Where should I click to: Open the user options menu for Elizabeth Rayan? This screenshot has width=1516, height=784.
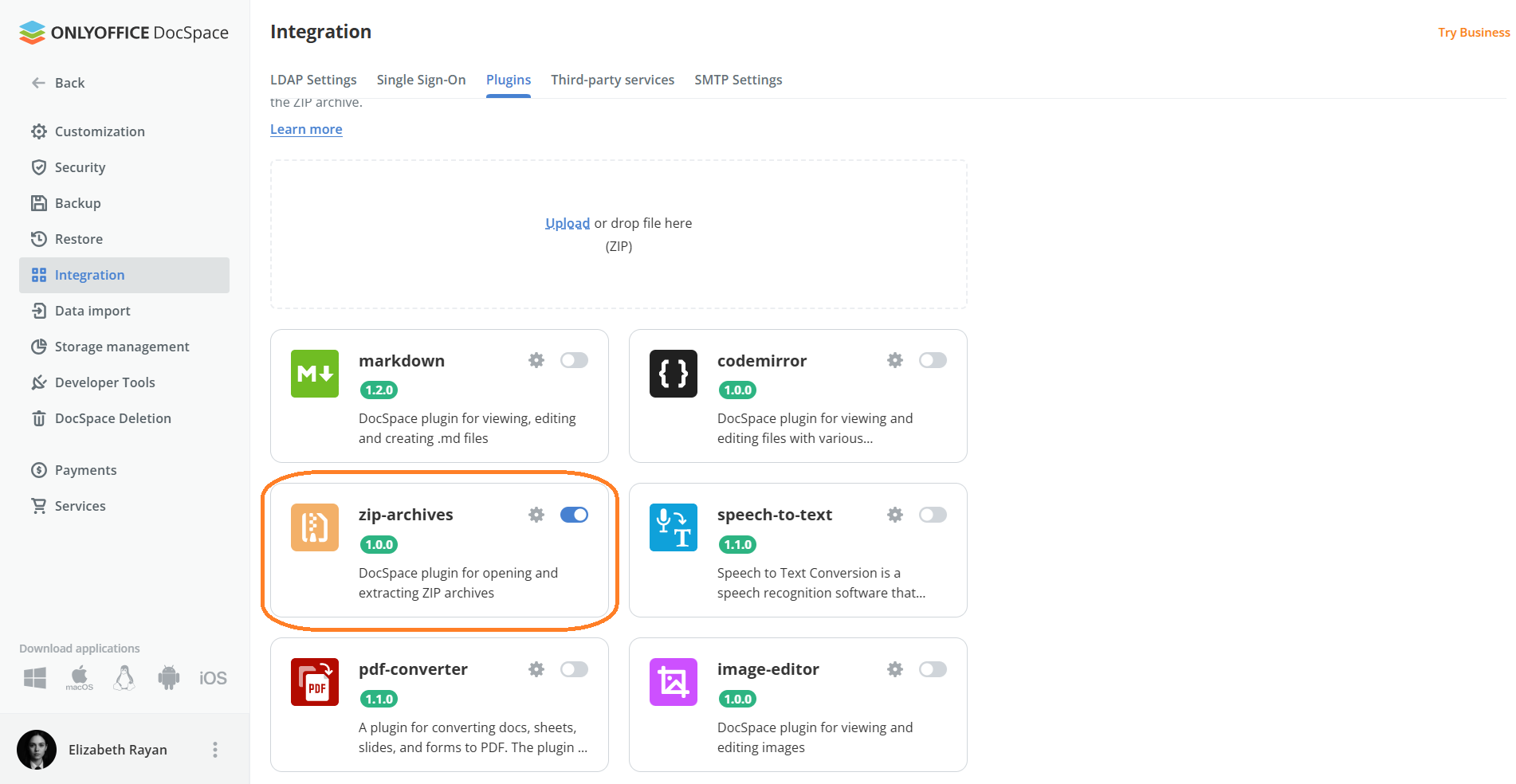point(214,749)
